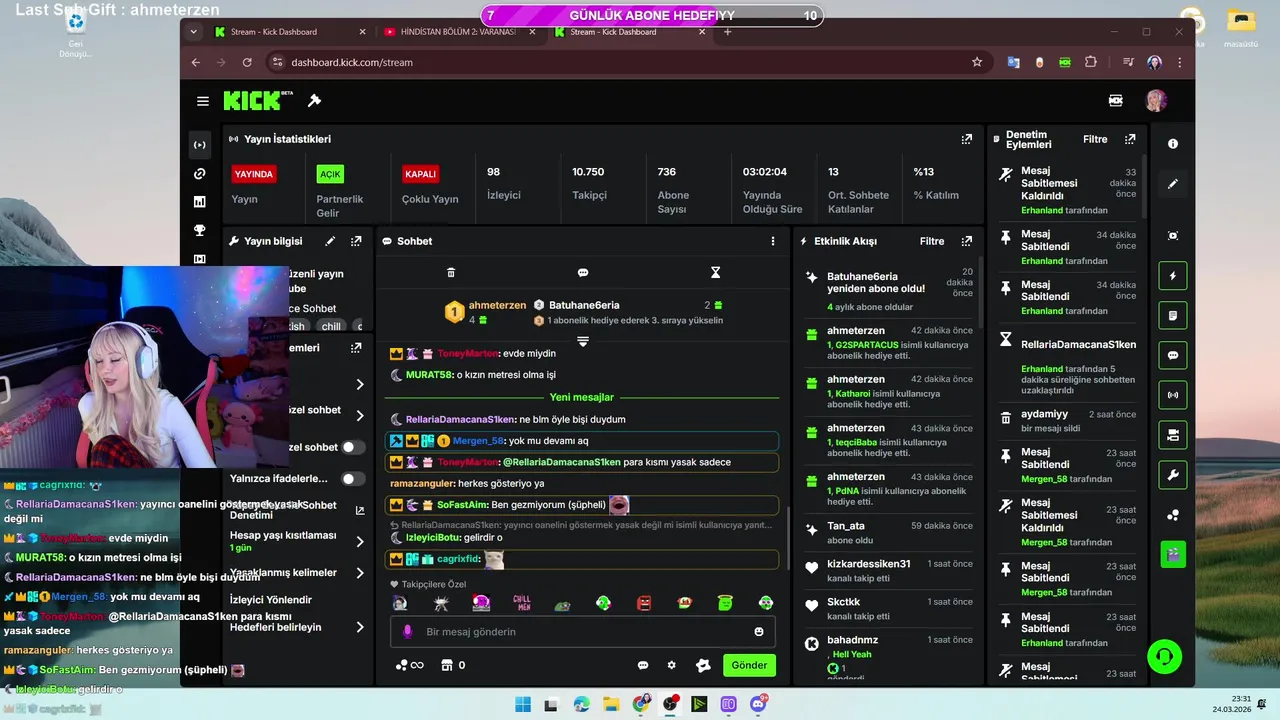Open the Windows Start menu
The height and width of the screenshot is (720, 1280).
tap(523, 704)
